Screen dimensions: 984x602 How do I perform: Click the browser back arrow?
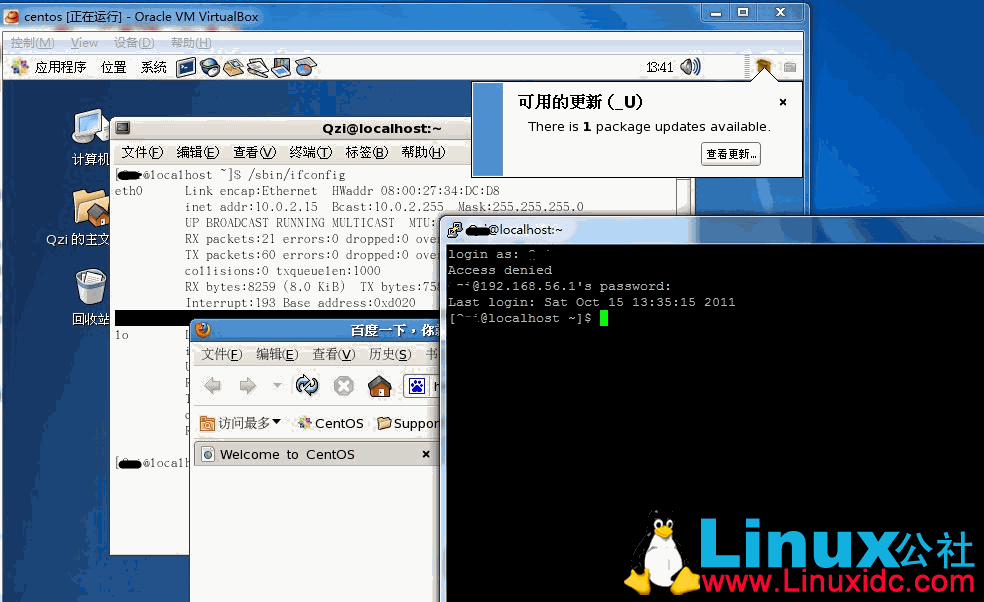[212, 386]
